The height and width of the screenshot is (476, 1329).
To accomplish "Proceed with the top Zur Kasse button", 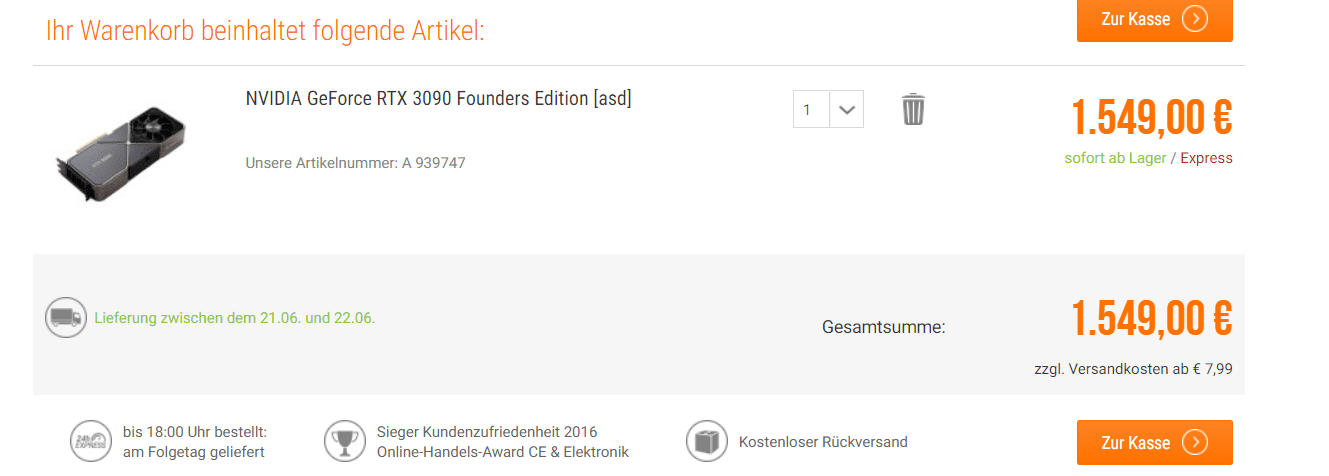I will point(1155,20).
